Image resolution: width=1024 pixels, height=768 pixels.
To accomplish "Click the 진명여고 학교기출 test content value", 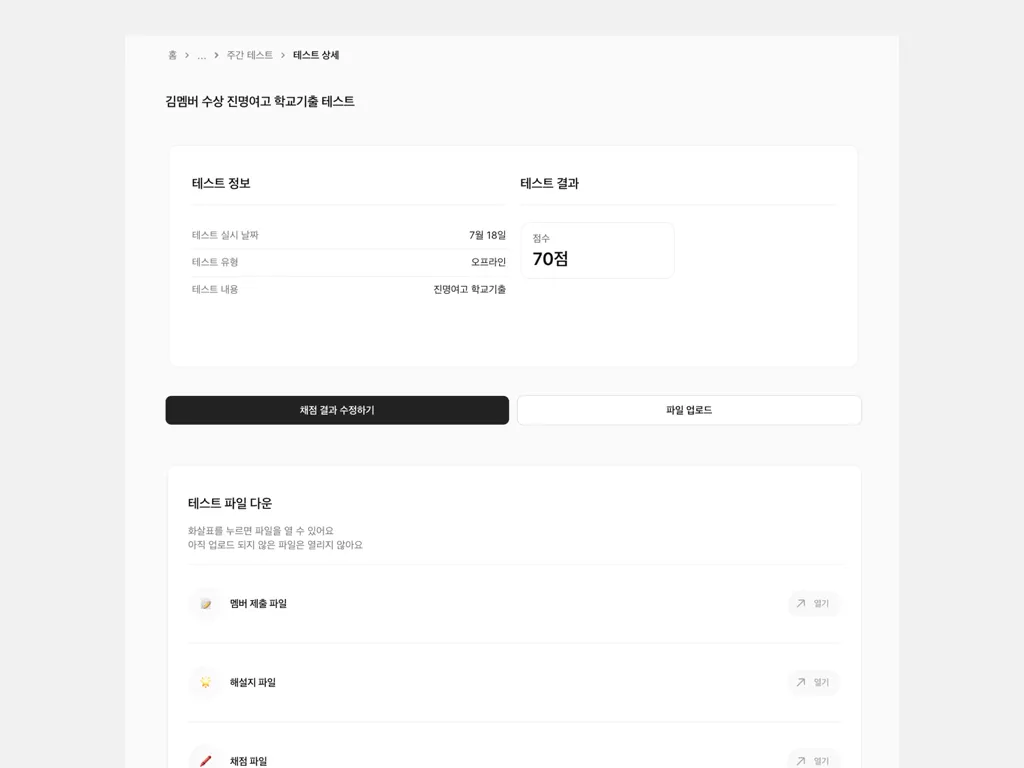I will tap(469, 289).
